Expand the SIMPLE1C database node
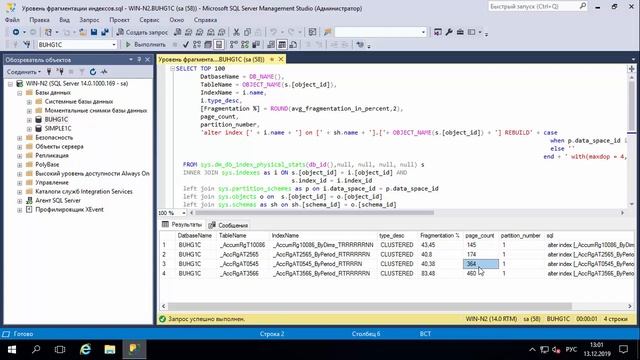Viewport: 640px width, 360px height. (29, 129)
